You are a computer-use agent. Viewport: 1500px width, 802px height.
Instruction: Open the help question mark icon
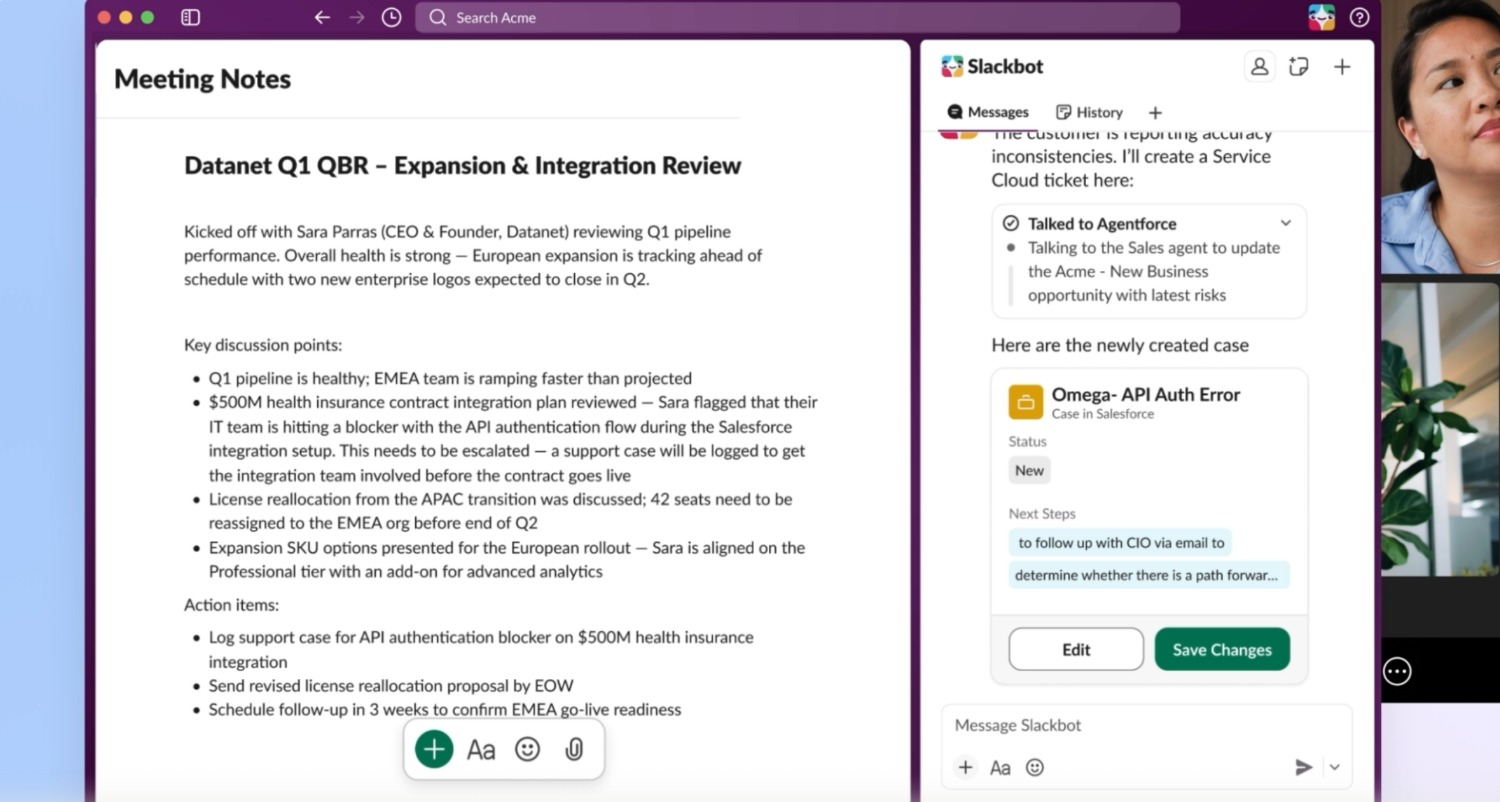(x=1359, y=17)
